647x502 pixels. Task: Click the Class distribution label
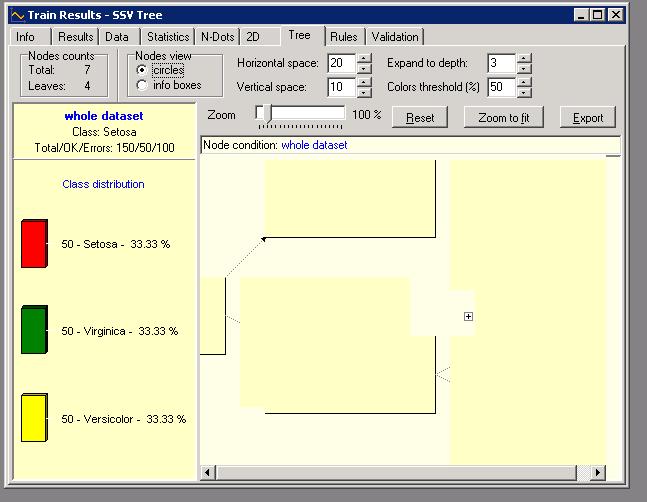(x=103, y=184)
